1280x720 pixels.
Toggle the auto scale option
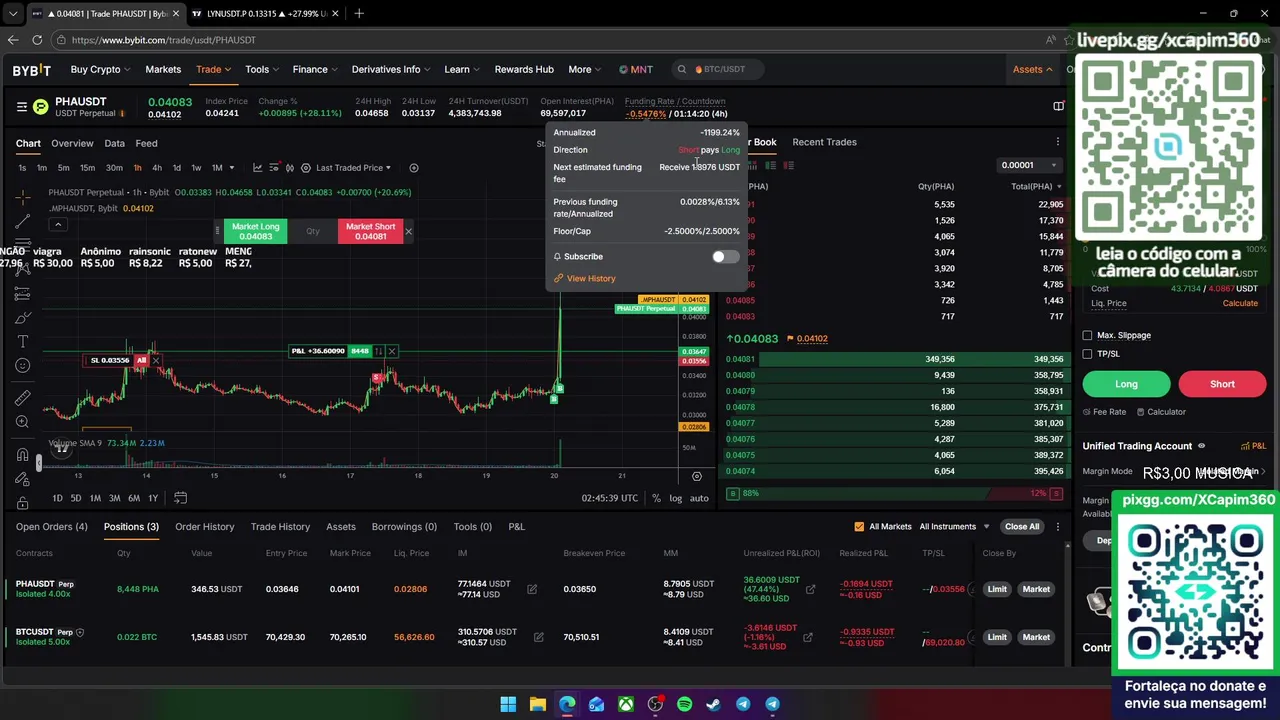click(x=699, y=498)
